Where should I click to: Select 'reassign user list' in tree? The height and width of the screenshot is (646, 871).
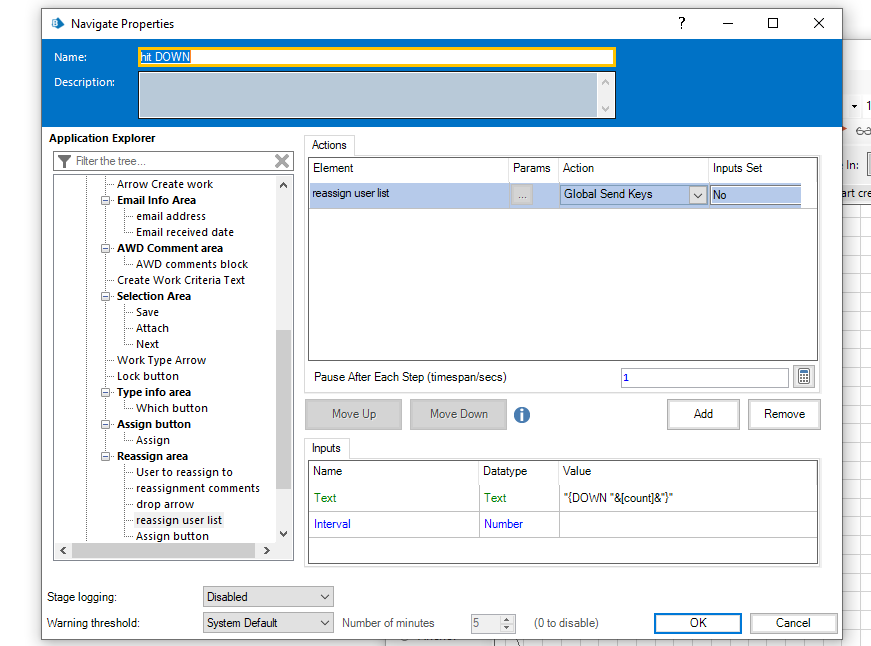click(x=179, y=520)
